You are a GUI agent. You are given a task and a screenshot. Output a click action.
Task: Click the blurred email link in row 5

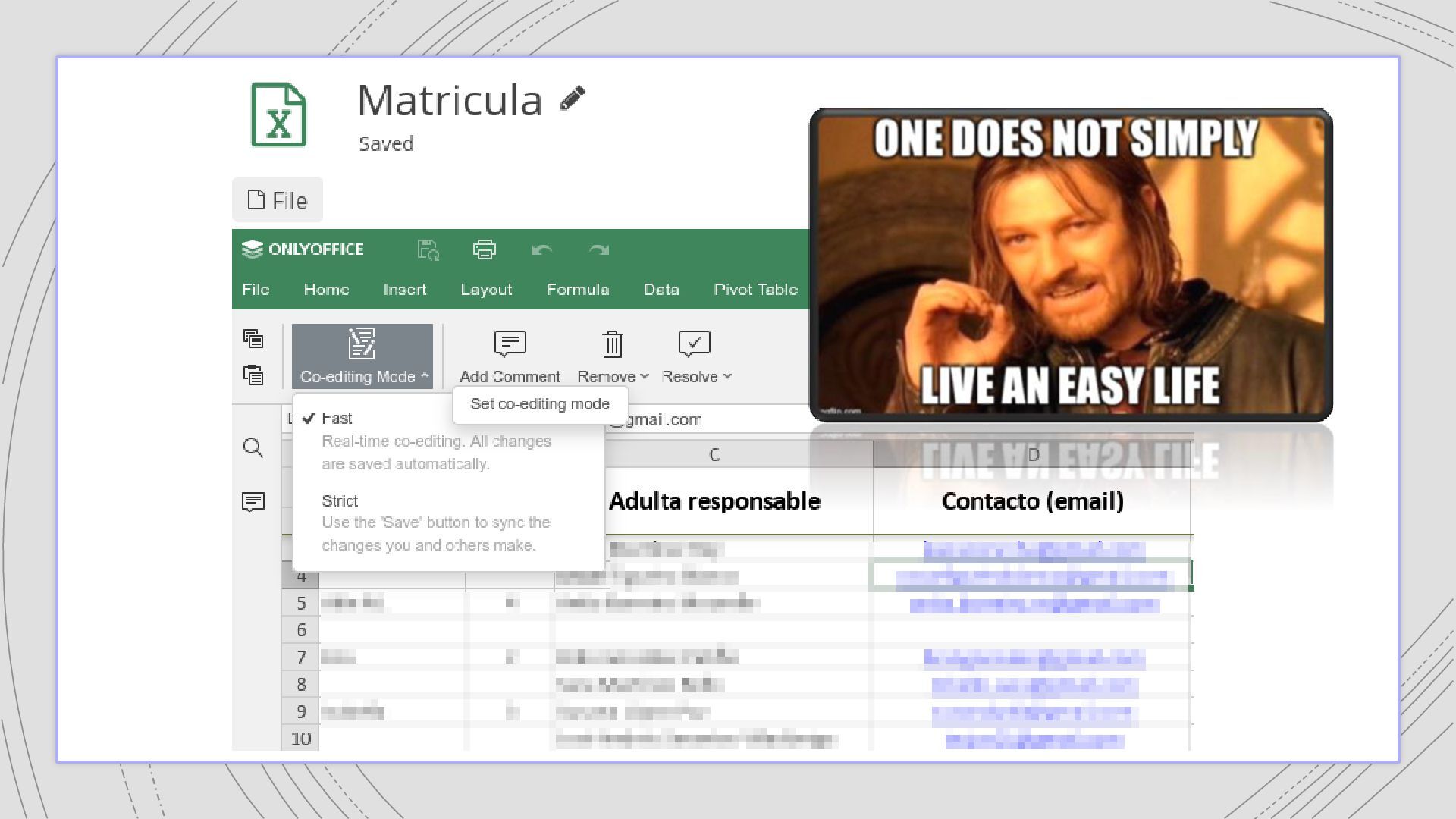point(1034,605)
